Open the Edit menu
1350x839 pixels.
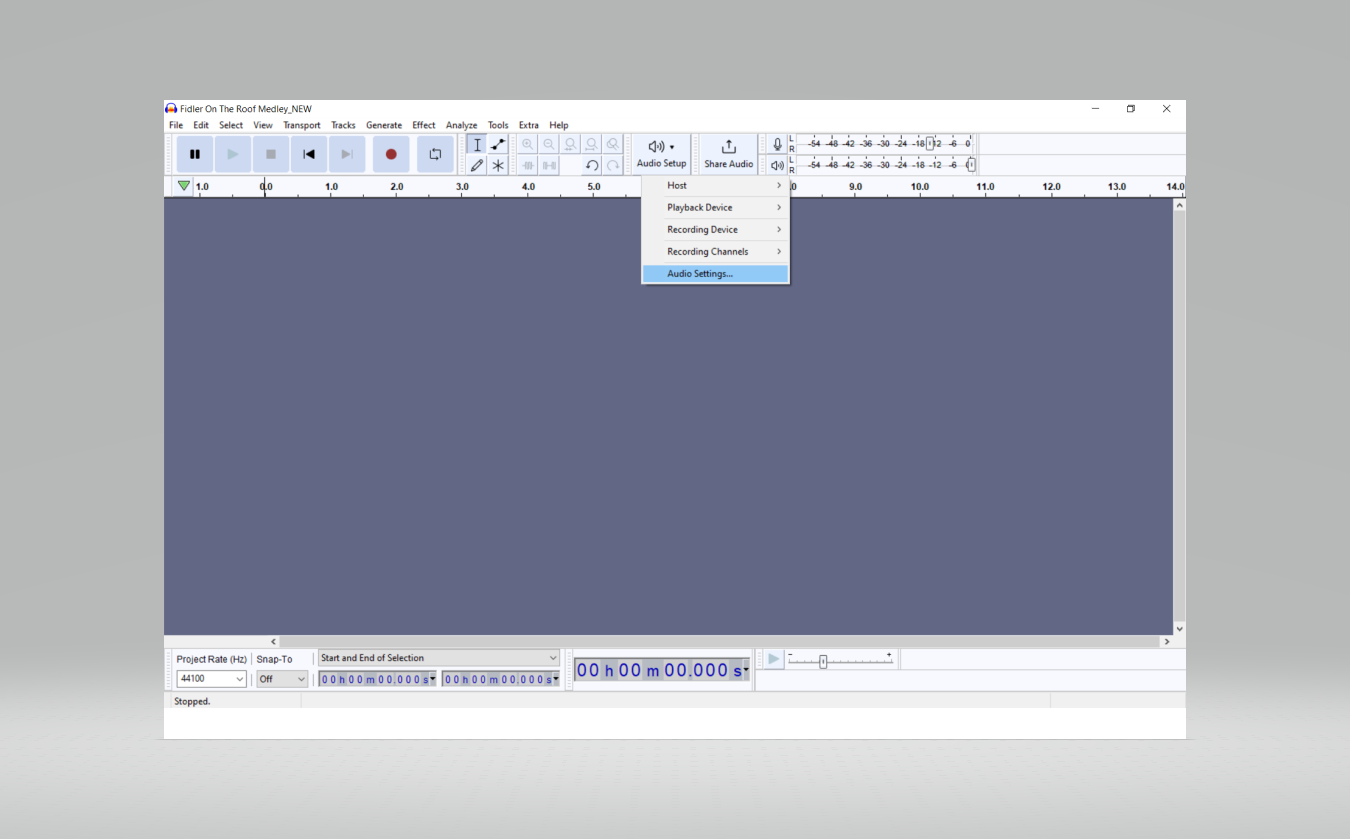click(201, 125)
